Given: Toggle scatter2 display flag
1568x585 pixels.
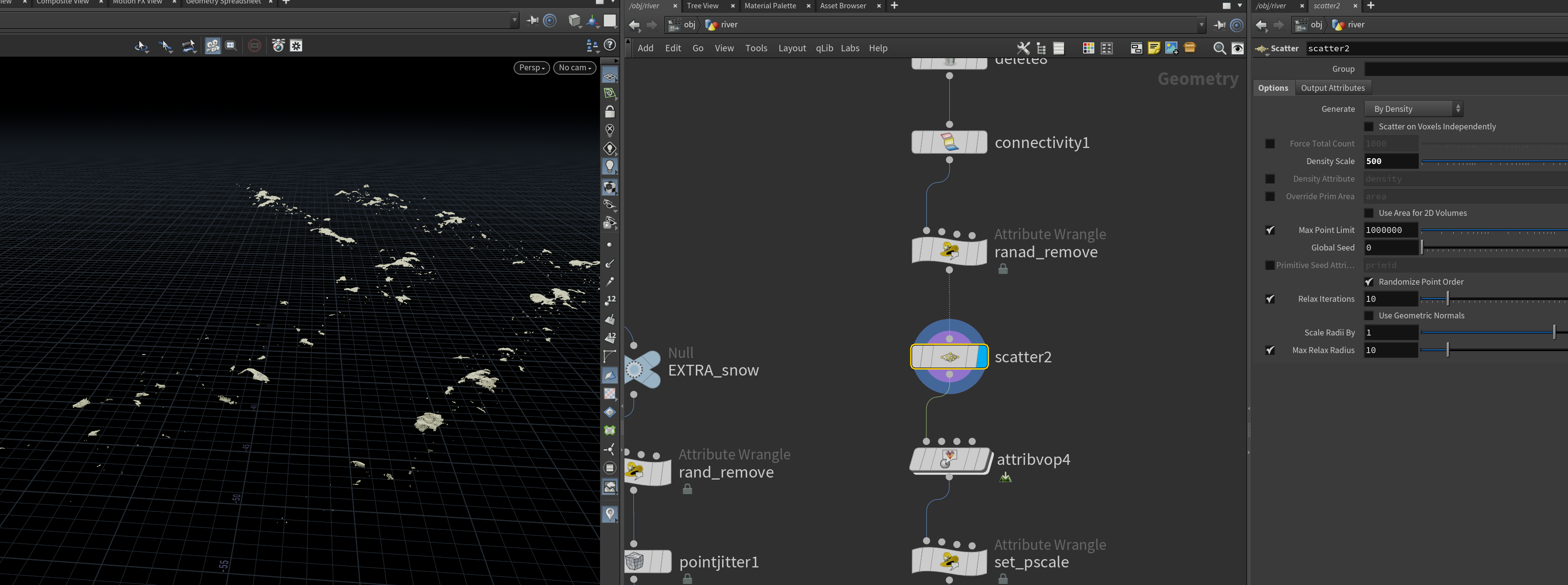Looking at the screenshot, I should pyautogui.click(x=981, y=357).
